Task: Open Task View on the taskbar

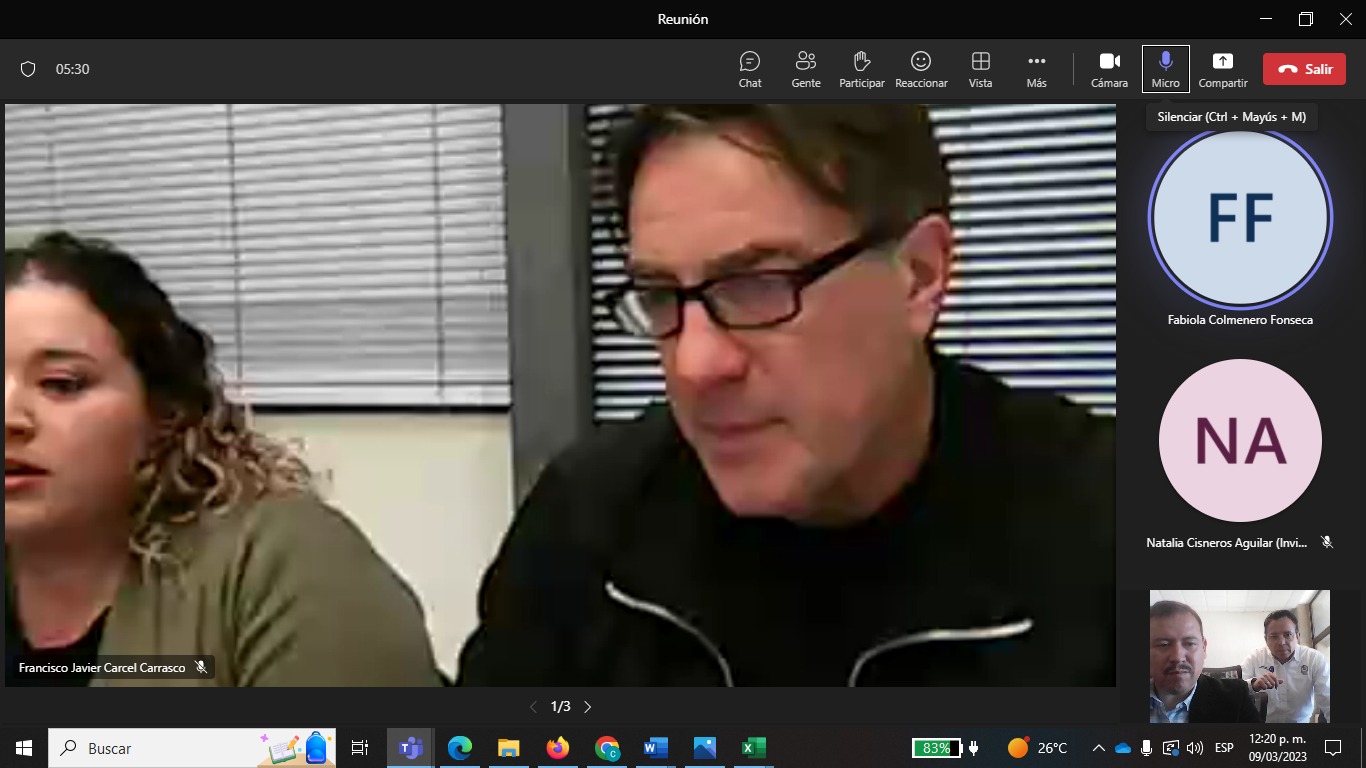Action: point(360,748)
